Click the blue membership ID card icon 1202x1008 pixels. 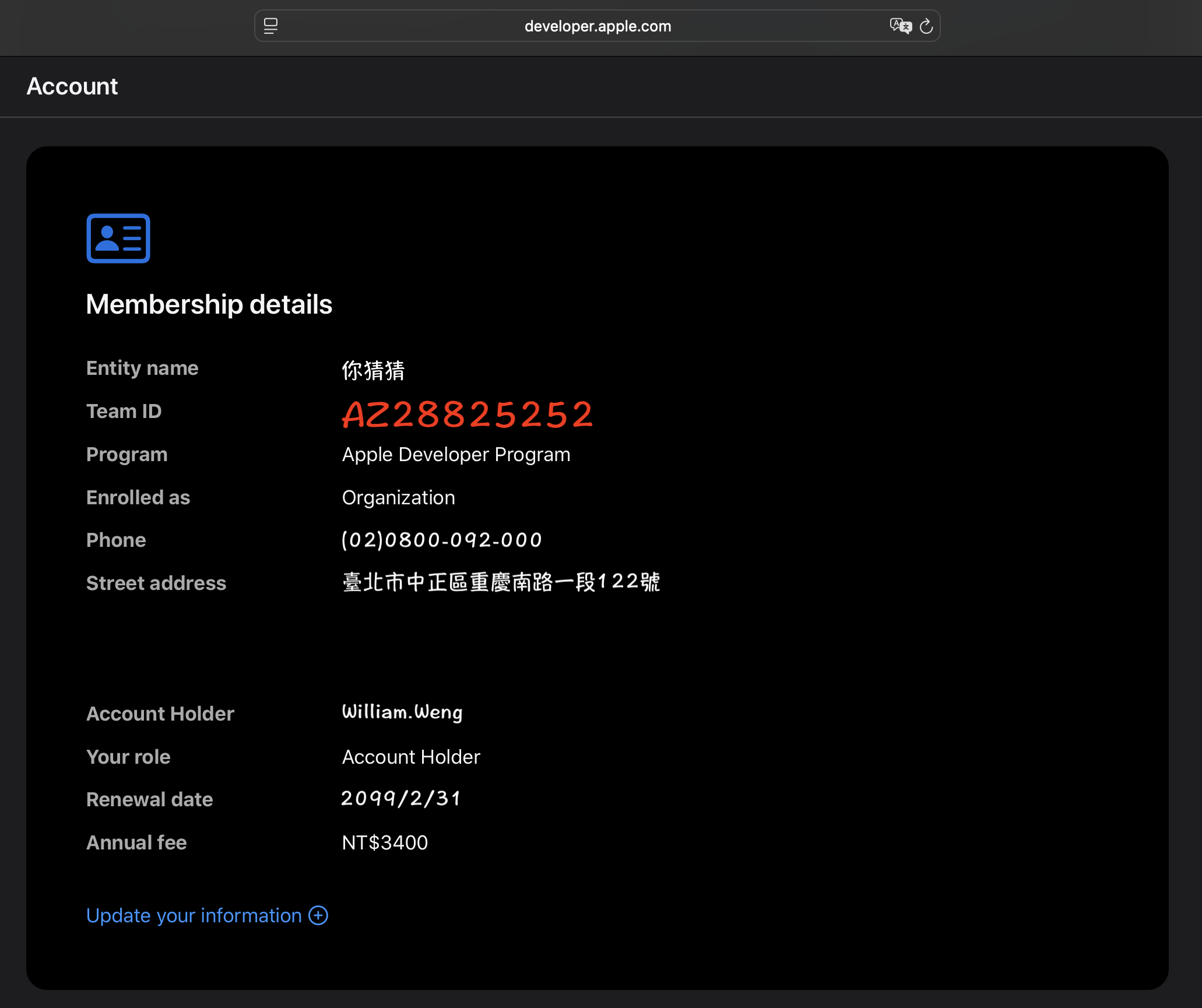[118, 238]
